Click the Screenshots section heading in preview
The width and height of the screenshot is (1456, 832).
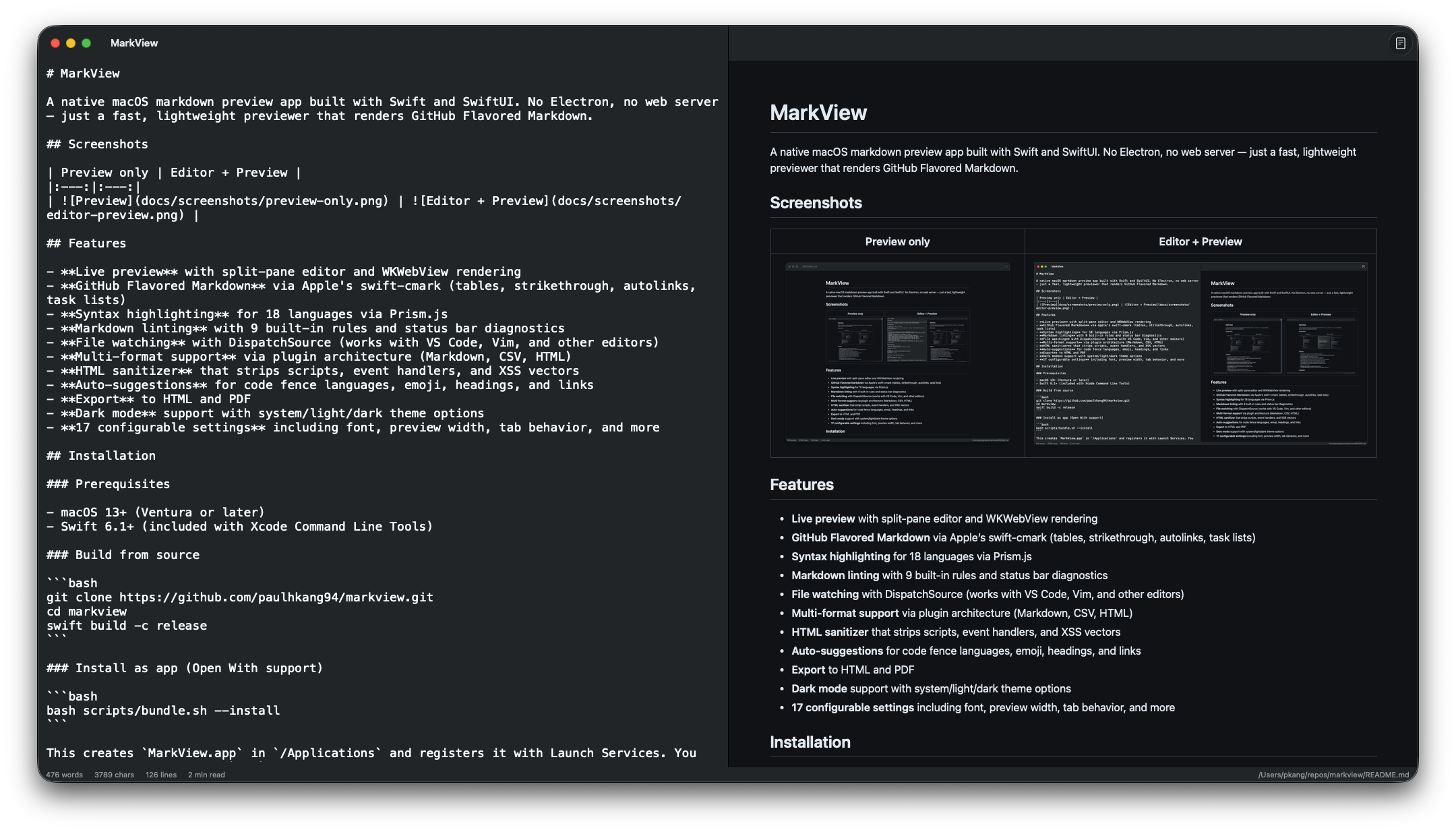click(x=816, y=202)
